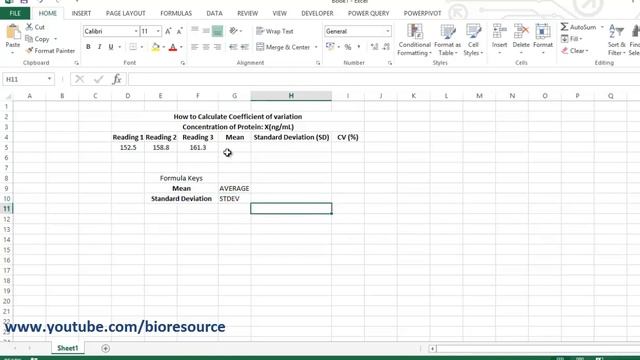
Task: Toggle Underline formatting
Action: click(x=111, y=47)
